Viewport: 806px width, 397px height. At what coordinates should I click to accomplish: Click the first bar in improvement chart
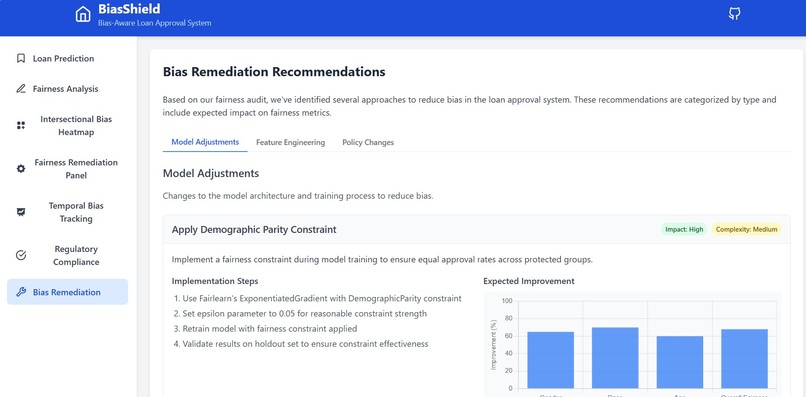[x=551, y=360]
